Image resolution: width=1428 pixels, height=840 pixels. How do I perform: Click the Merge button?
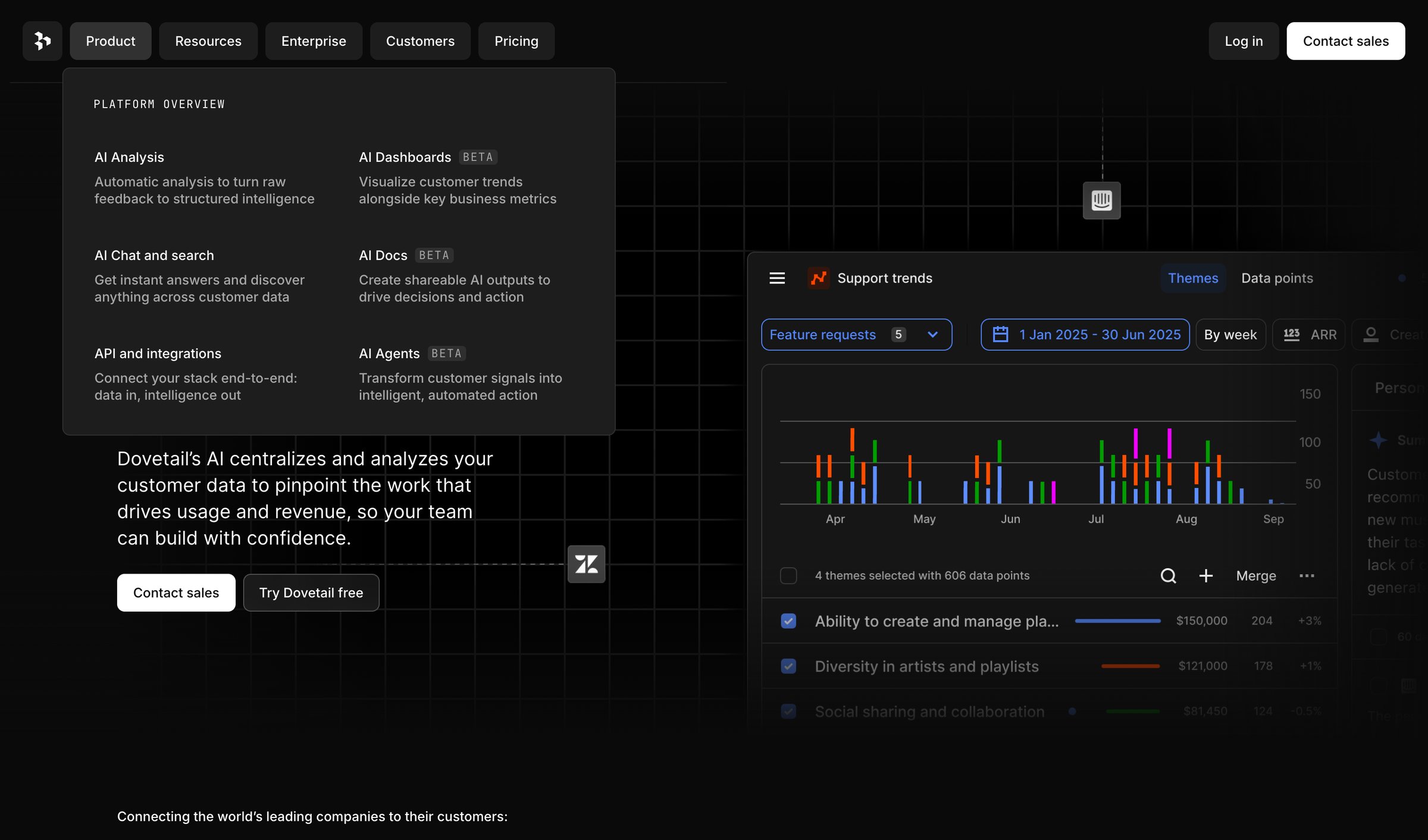coord(1256,575)
